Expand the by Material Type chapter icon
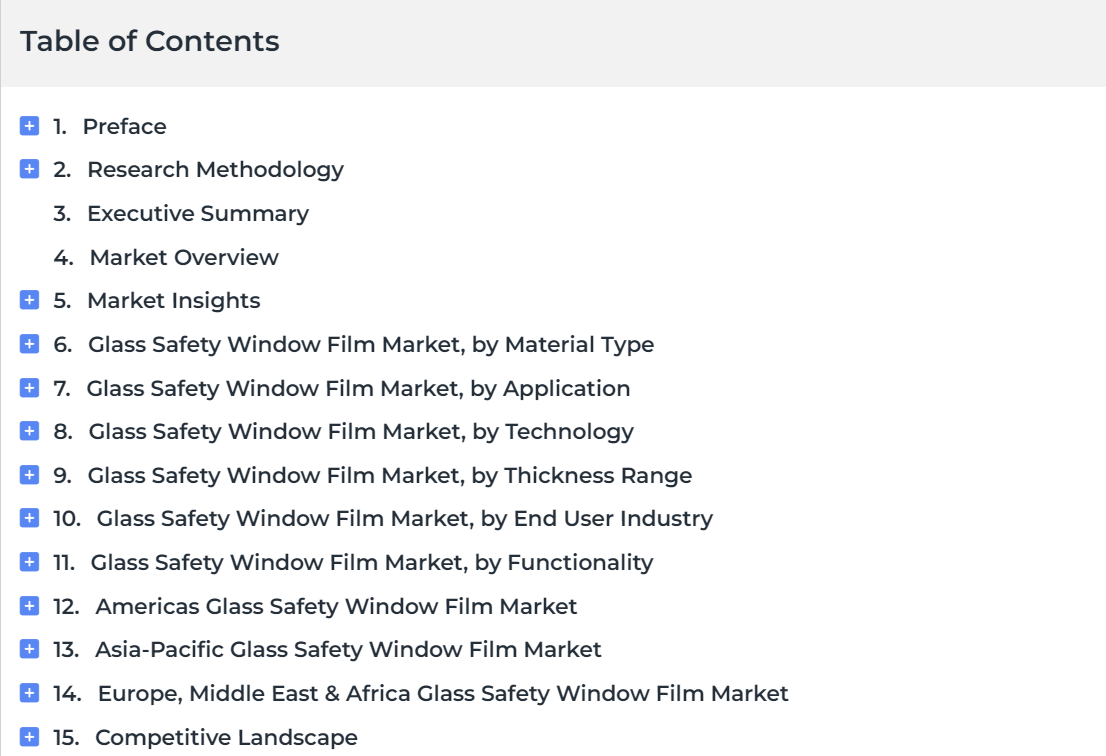This screenshot has height=756, width=1106. (29, 344)
